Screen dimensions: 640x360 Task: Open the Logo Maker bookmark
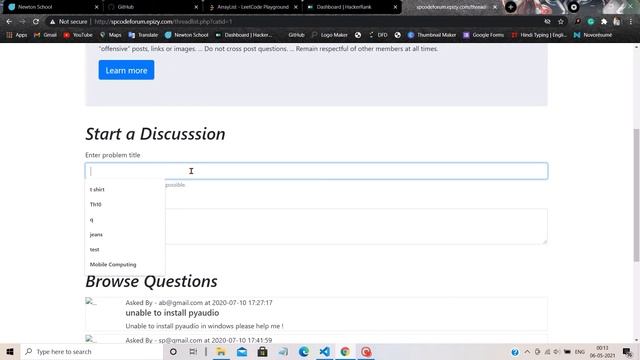click(330, 35)
